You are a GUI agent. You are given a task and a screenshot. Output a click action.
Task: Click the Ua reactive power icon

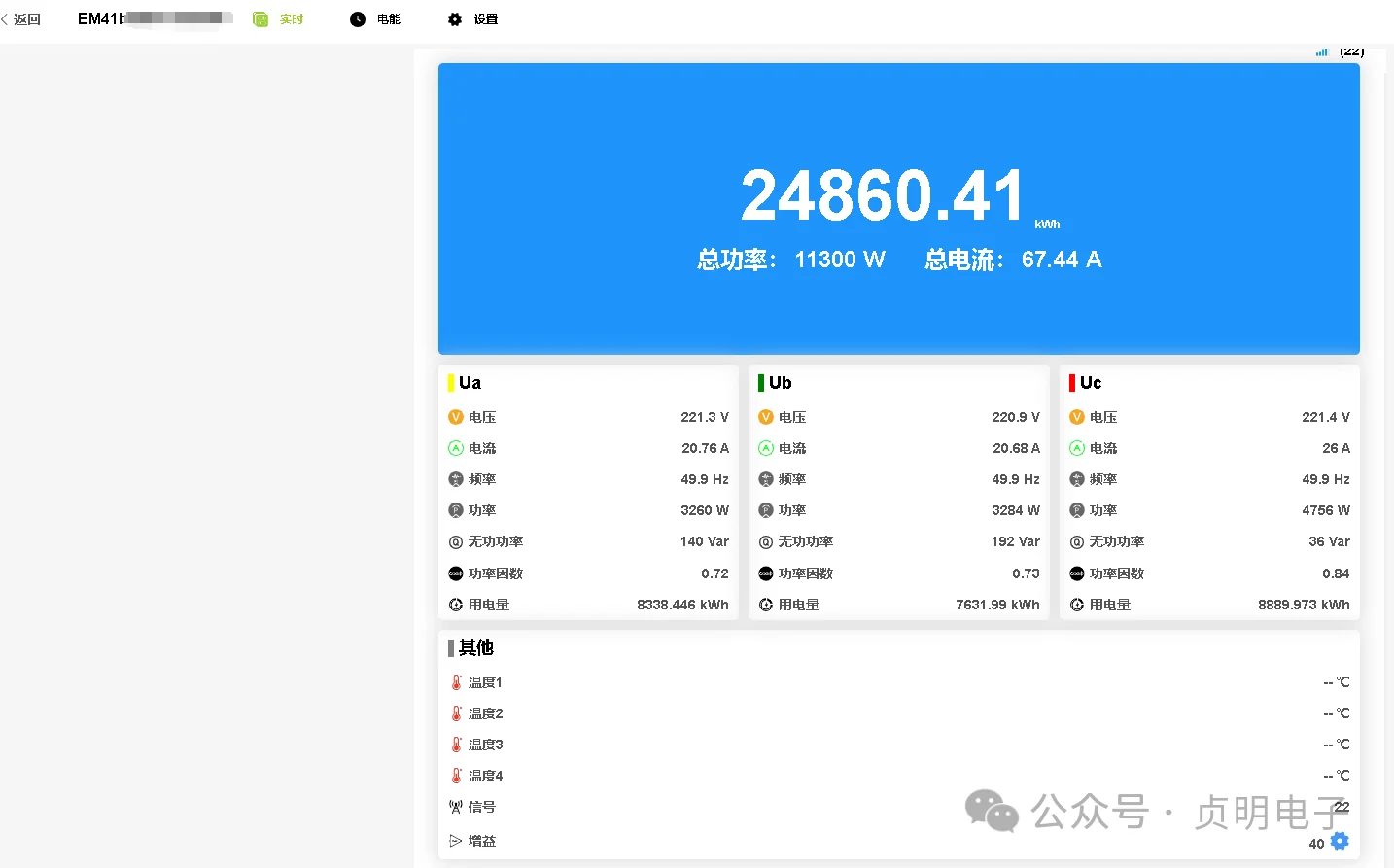pyautogui.click(x=455, y=542)
